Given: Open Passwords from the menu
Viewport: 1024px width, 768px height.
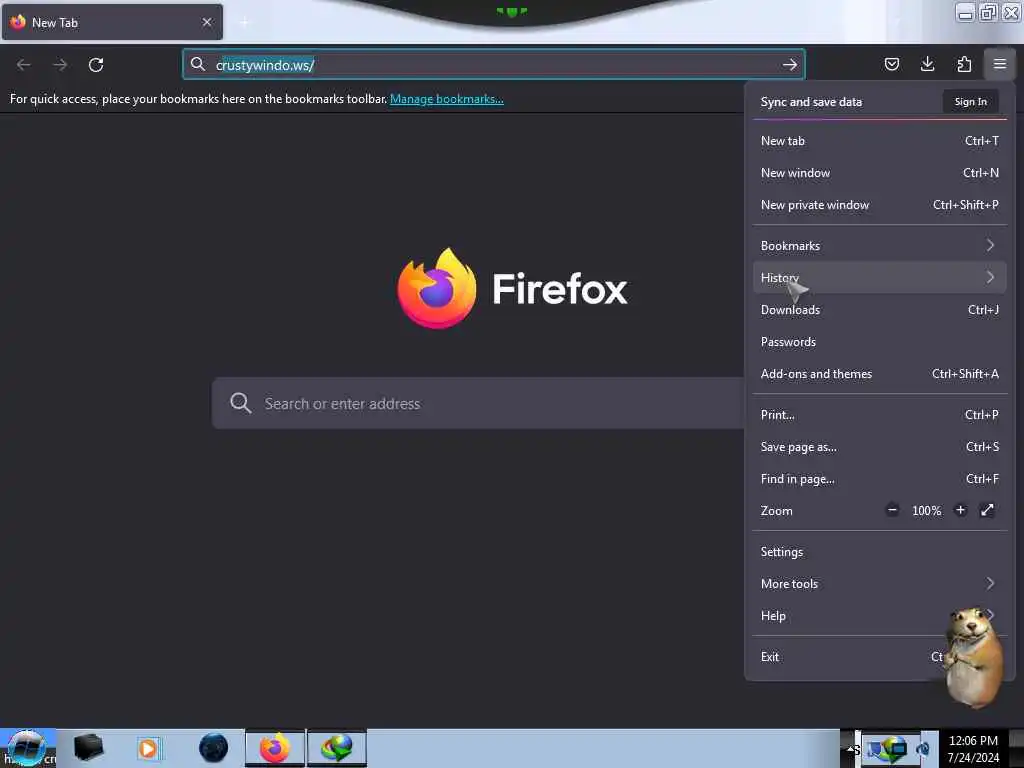Looking at the screenshot, I should (x=880, y=342).
